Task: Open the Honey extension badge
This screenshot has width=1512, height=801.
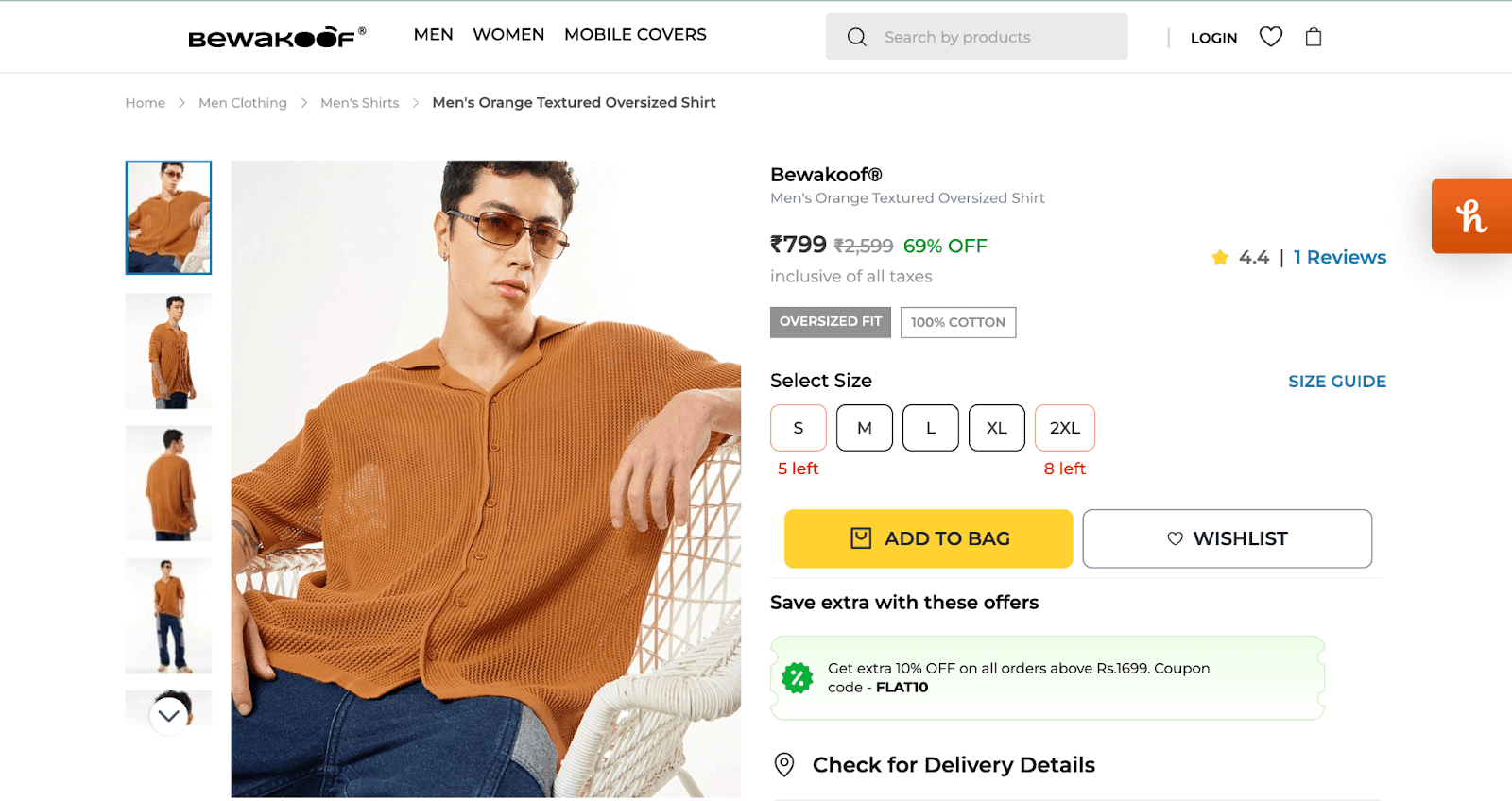Action: [1471, 216]
